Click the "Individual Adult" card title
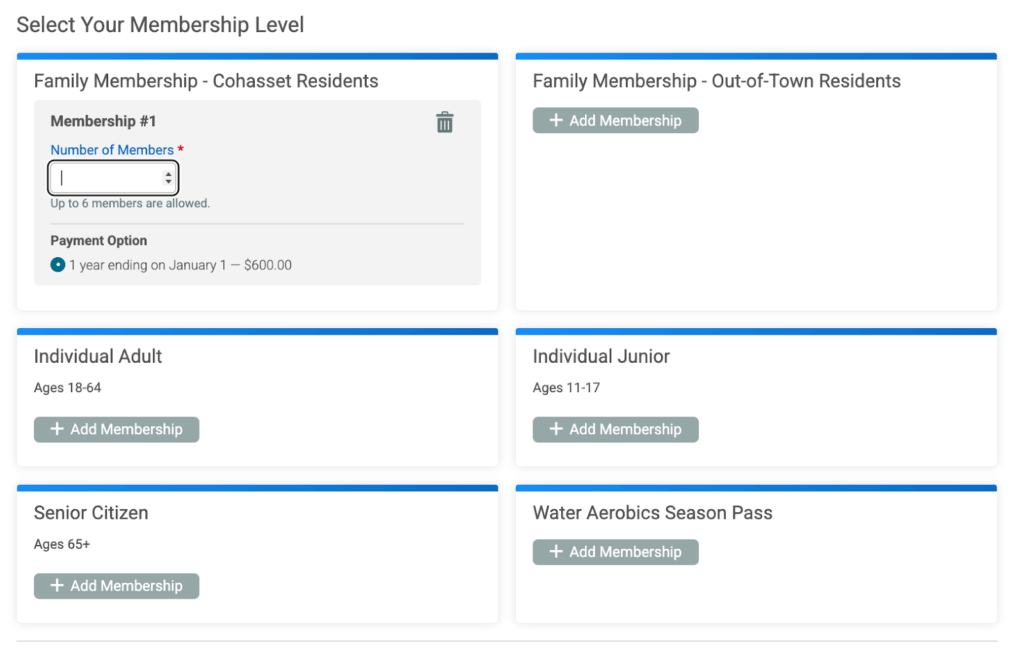The image size is (1024, 655). point(98,356)
